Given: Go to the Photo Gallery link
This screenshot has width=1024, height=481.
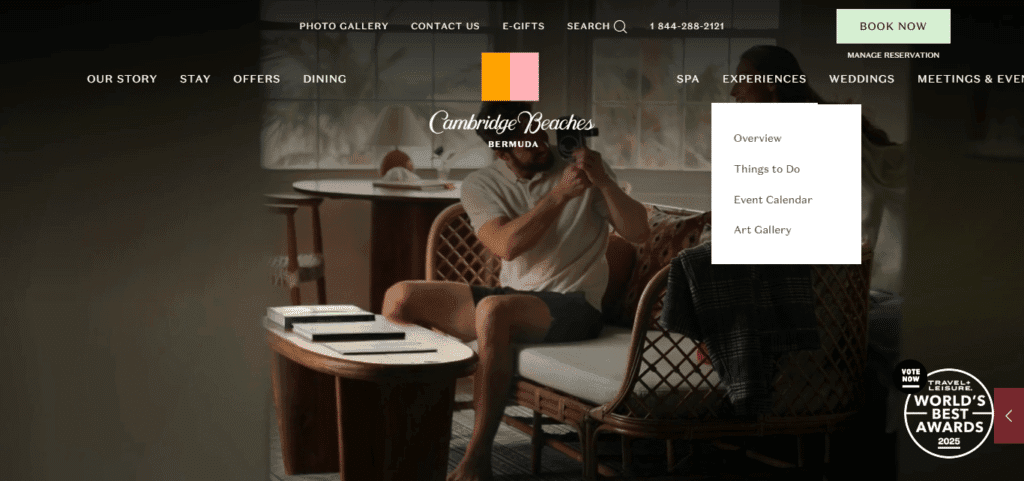Looking at the screenshot, I should pyautogui.click(x=344, y=27).
